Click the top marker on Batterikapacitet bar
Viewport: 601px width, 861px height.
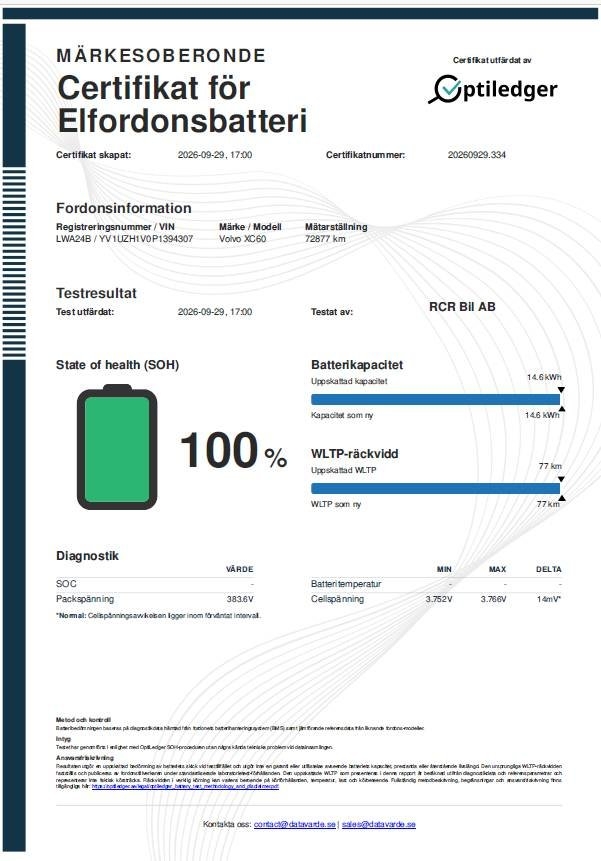click(561, 390)
